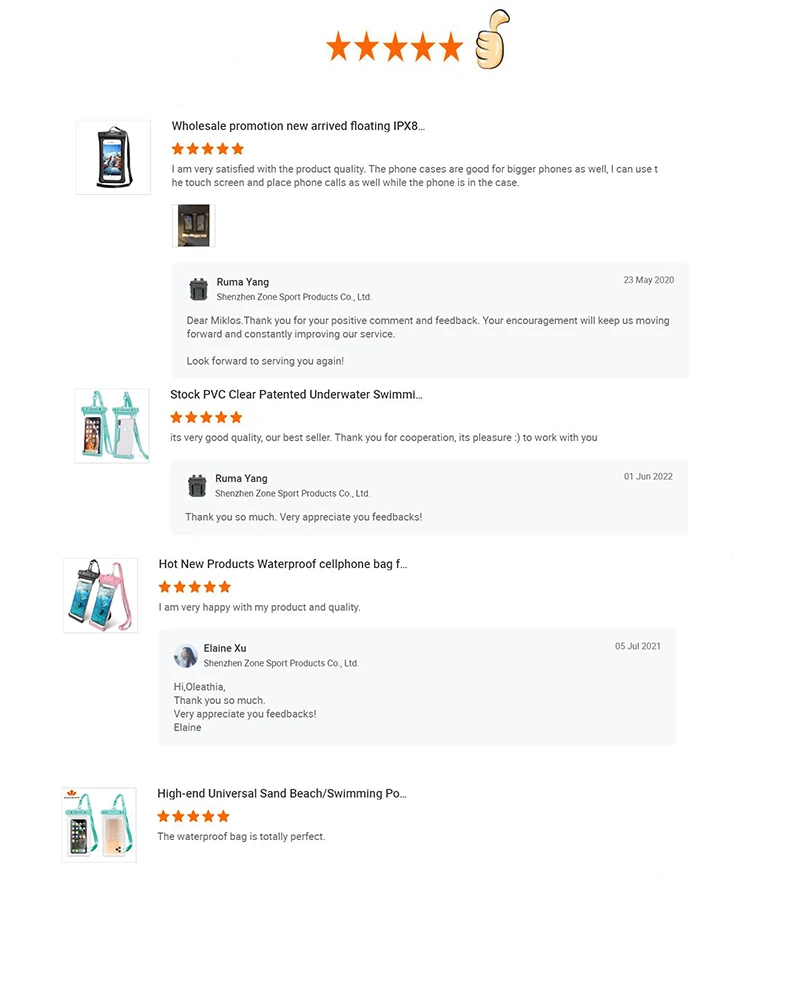Open 'Hot New Products Waterproof cellphone bag' title

(x=283, y=564)
